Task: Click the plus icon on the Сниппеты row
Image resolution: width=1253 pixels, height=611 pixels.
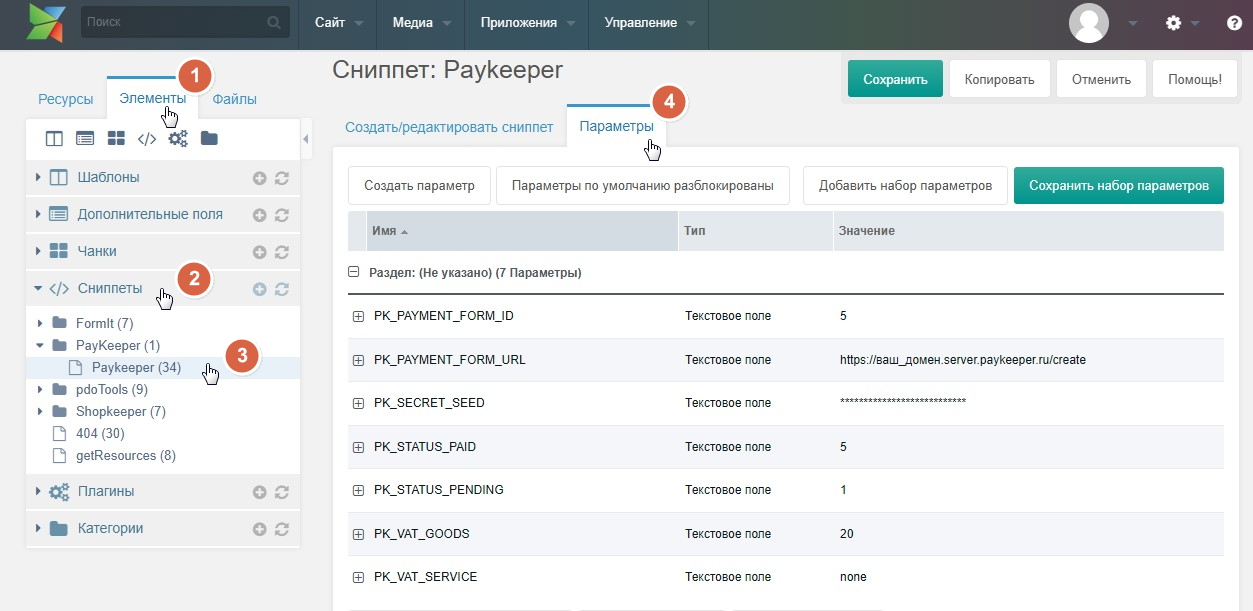Action: pos(259,289)
